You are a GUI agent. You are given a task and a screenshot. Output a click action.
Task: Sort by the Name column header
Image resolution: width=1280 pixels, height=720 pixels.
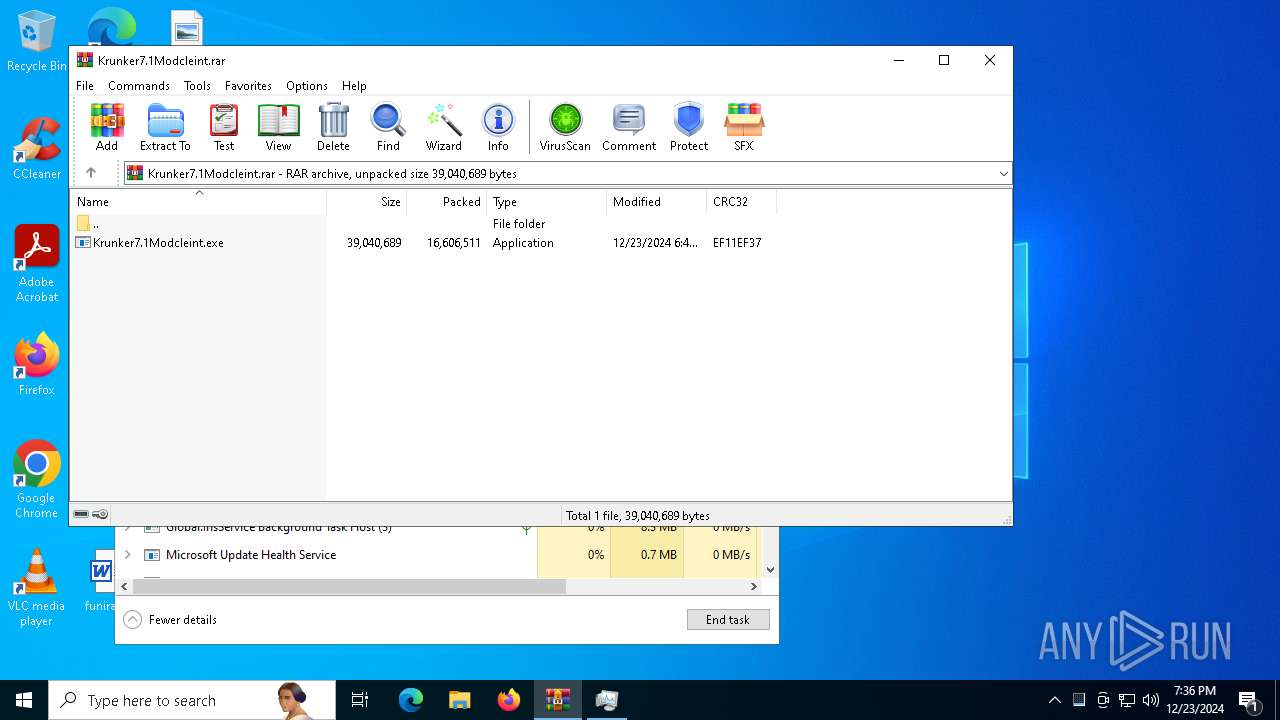pyautogui.click(x=198, y=202)
